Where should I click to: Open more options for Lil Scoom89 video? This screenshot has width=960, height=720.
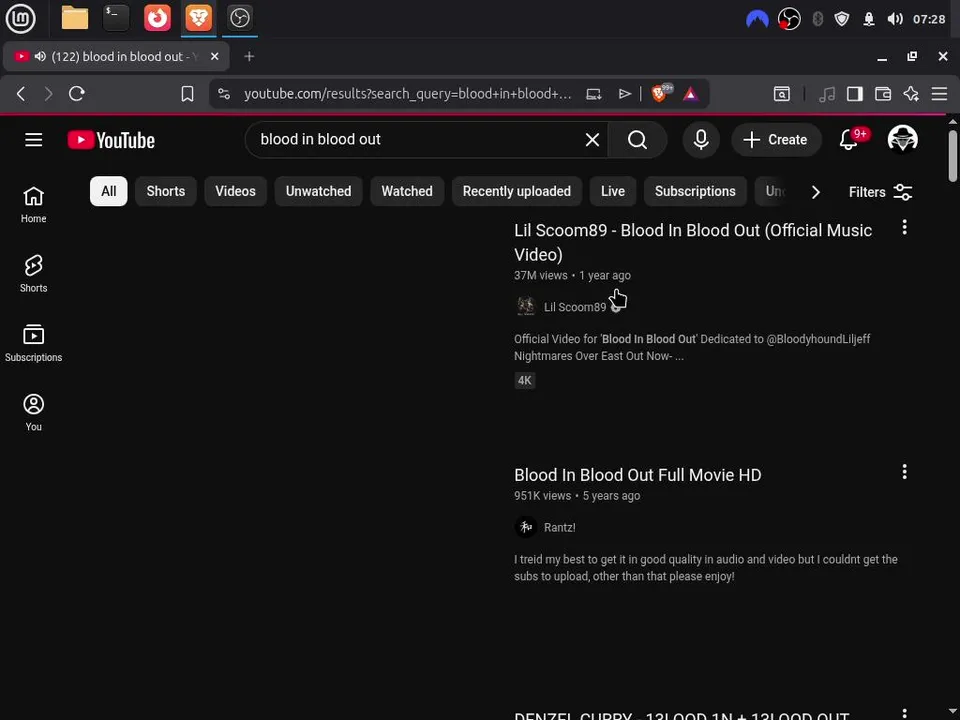pos(904,228)
